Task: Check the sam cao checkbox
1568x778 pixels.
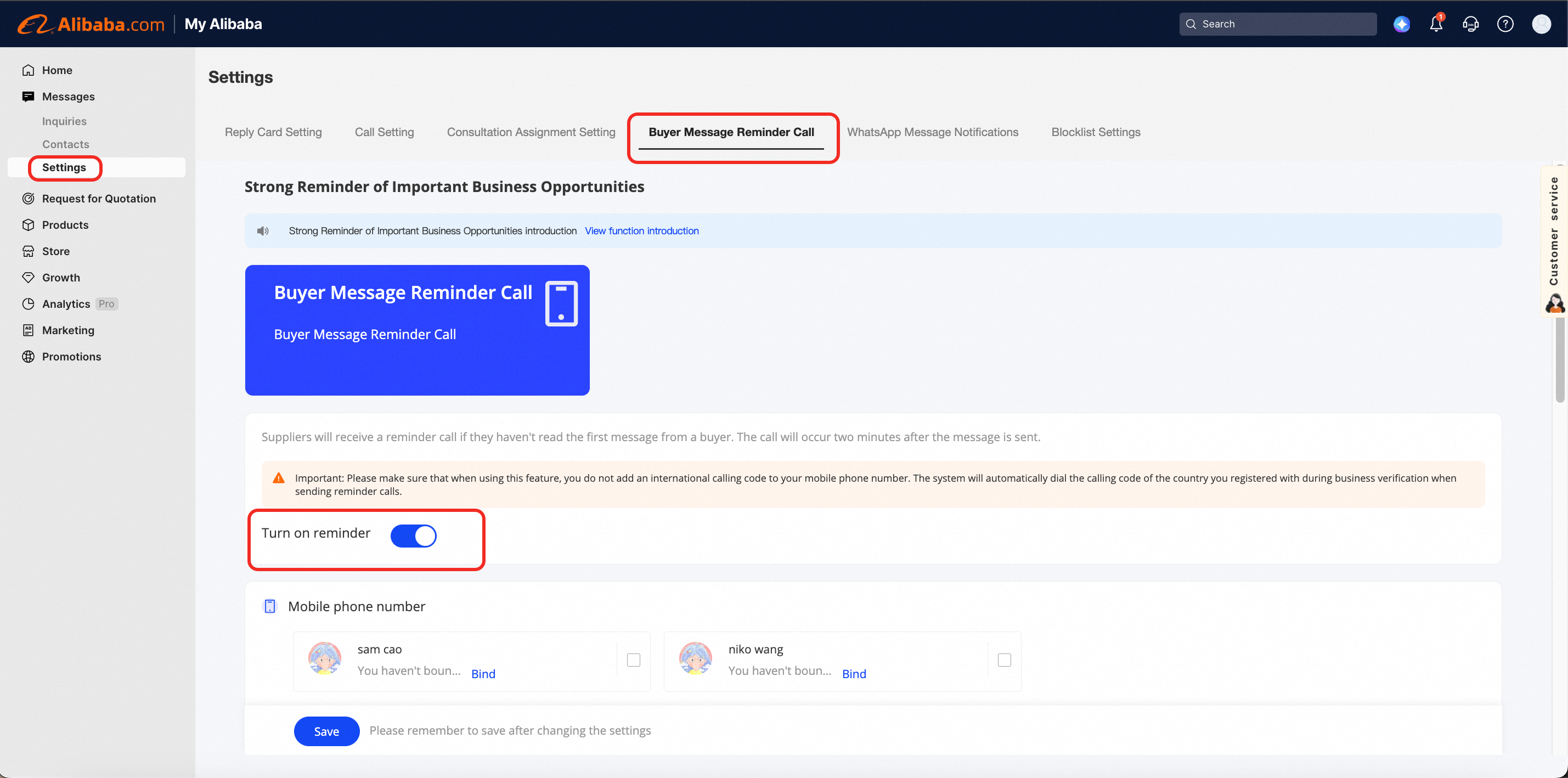Action: click(x=633, y=660)
